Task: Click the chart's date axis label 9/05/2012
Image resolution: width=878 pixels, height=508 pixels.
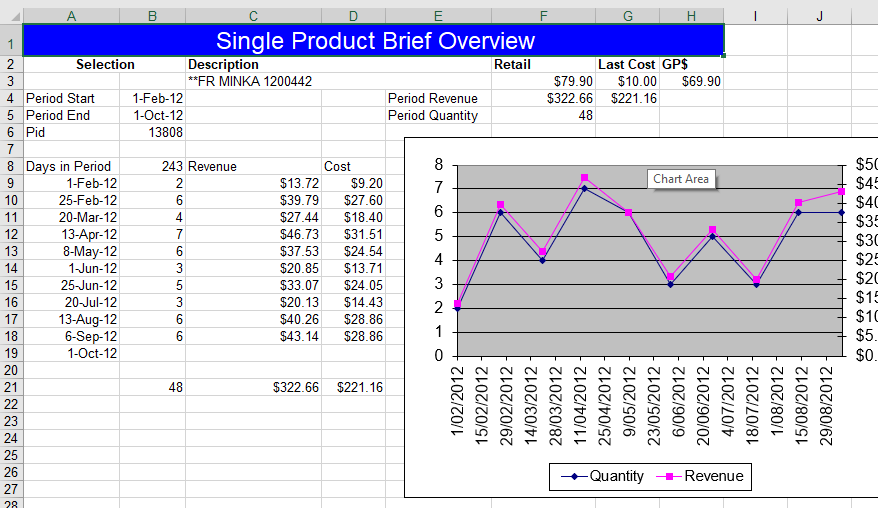Action: (x=629, y=402)
